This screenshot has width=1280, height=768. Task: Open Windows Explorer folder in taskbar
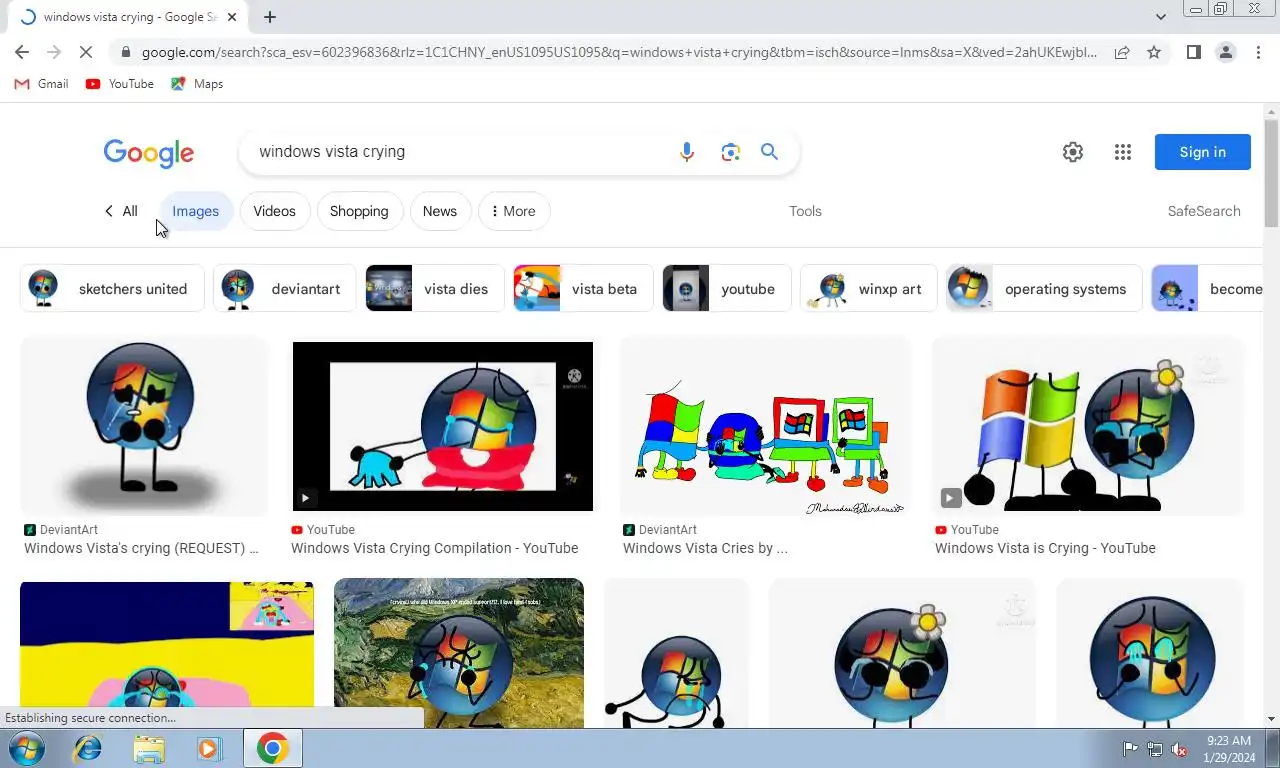[x=149, y=748]
